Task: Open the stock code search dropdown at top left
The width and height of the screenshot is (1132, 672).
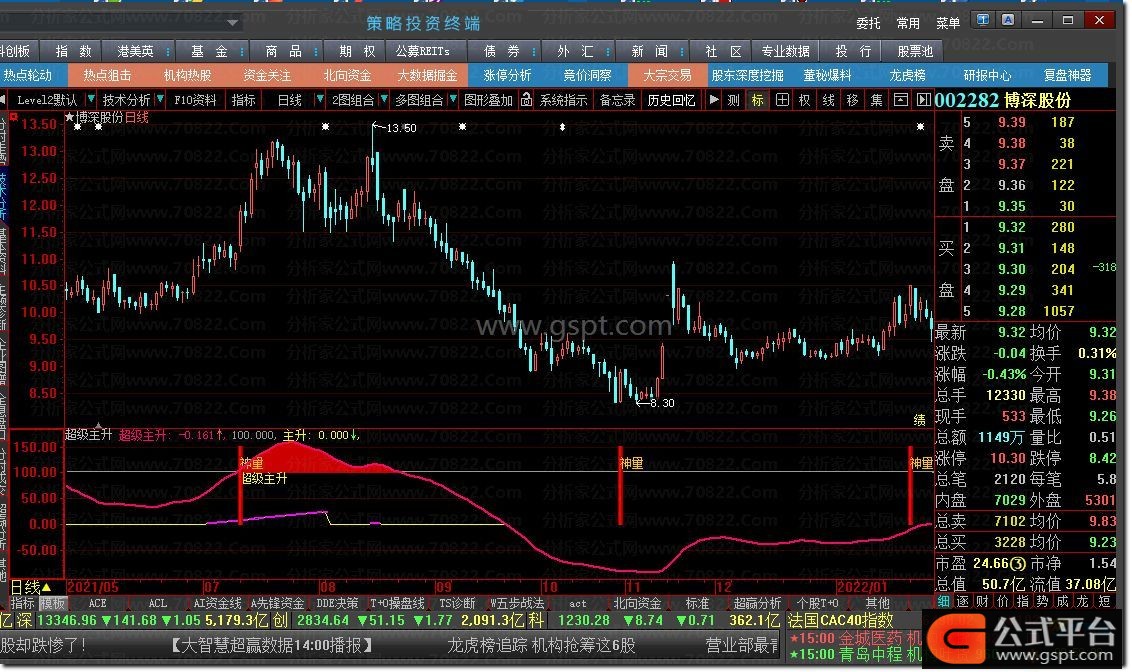Action: [x=232, y=22]
